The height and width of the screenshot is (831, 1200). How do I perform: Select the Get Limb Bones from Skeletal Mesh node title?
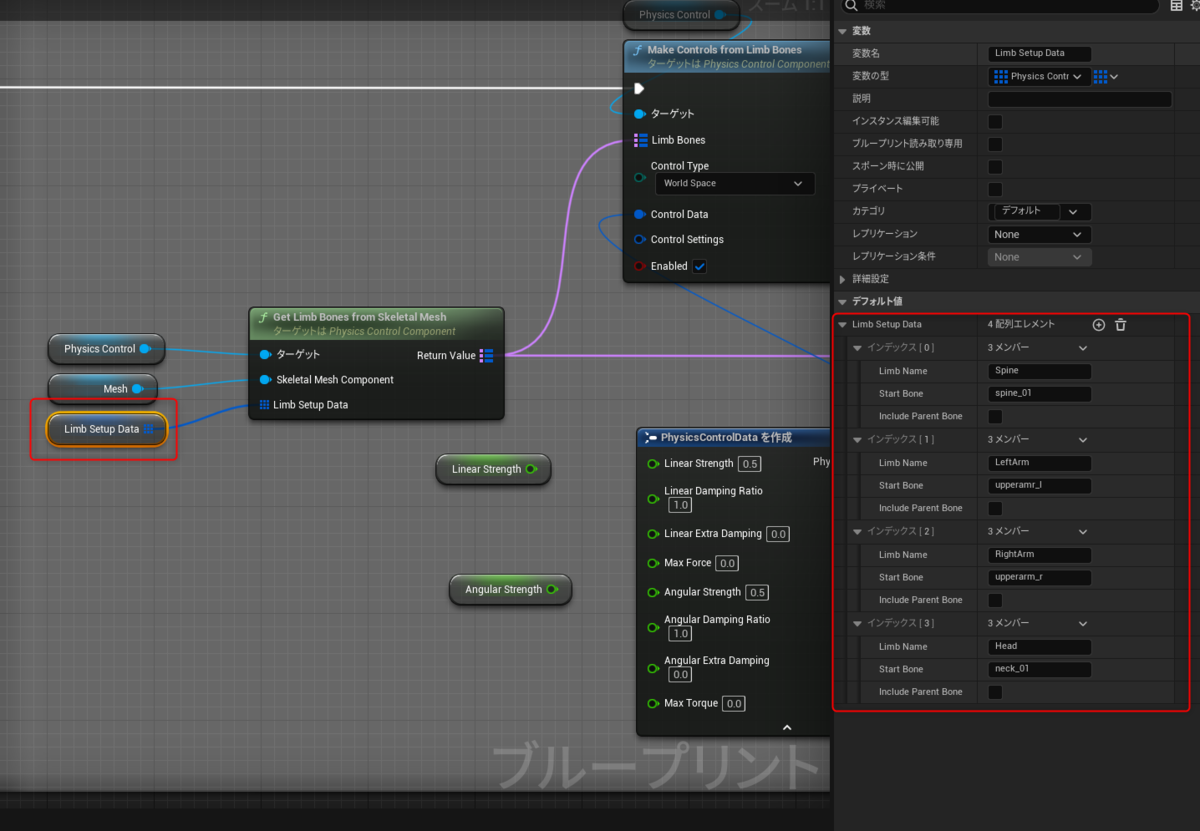360,317
